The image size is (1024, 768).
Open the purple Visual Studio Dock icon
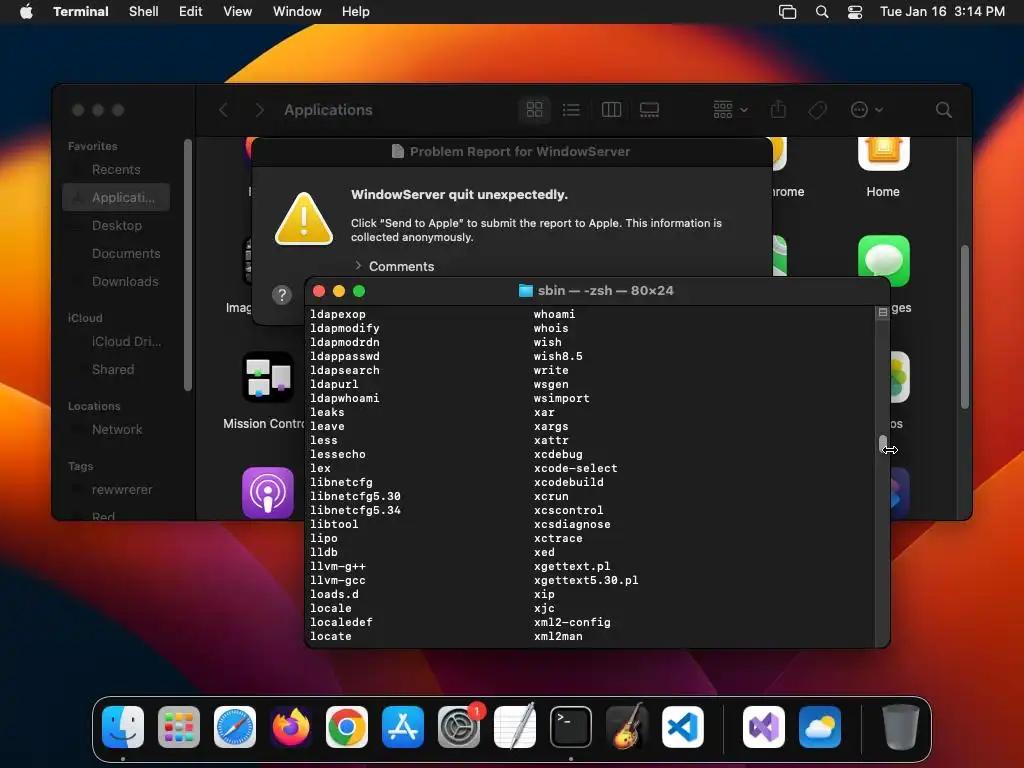(x=764, y=727)
